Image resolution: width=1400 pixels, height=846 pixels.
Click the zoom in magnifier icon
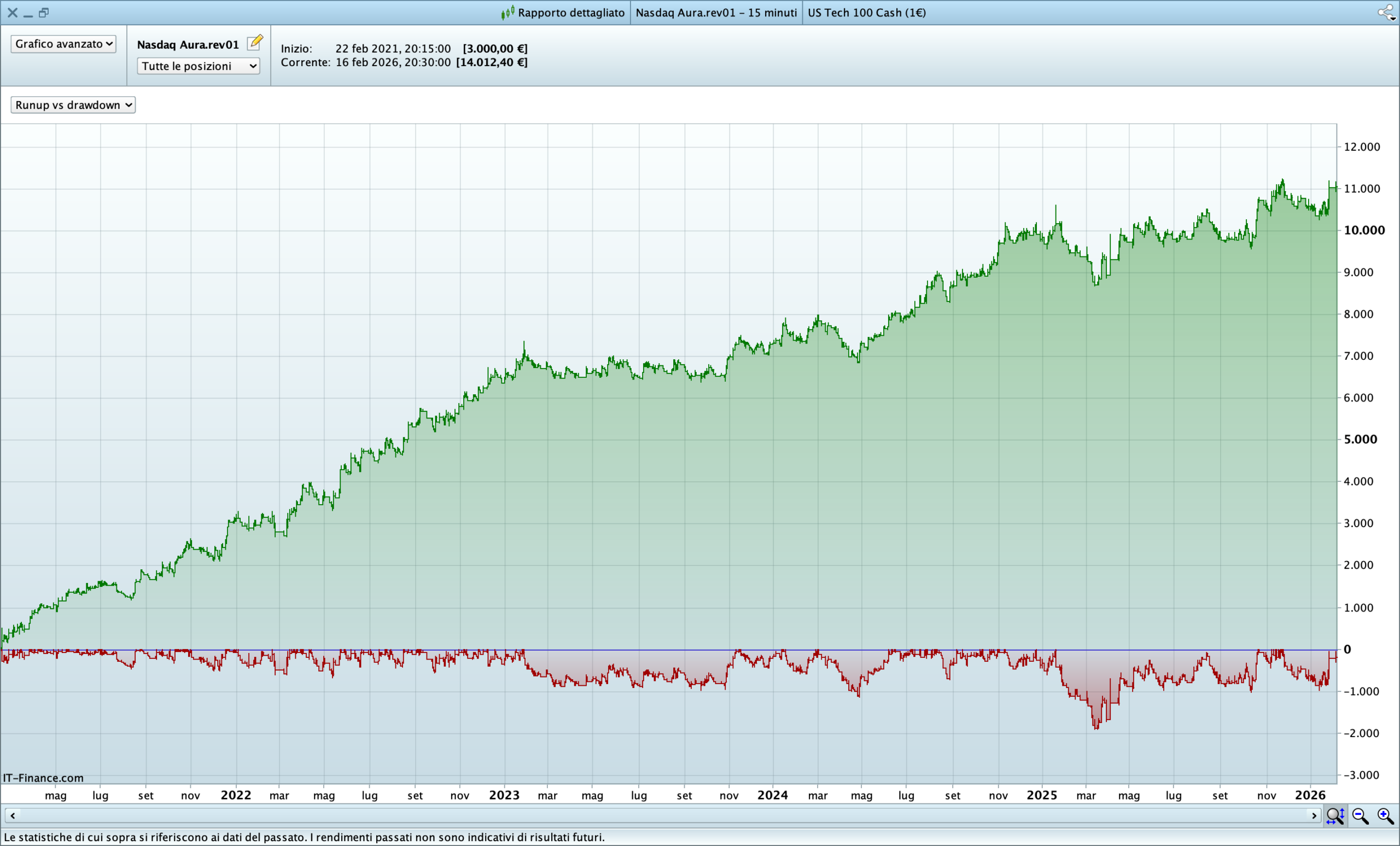point(1385,816)
